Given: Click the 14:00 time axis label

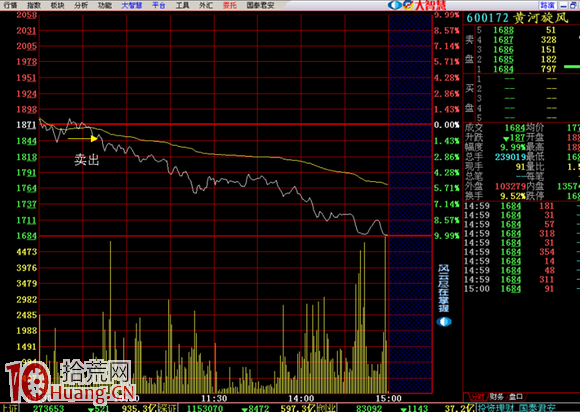Looking at the screenshot, I should [x=301, y=398].
